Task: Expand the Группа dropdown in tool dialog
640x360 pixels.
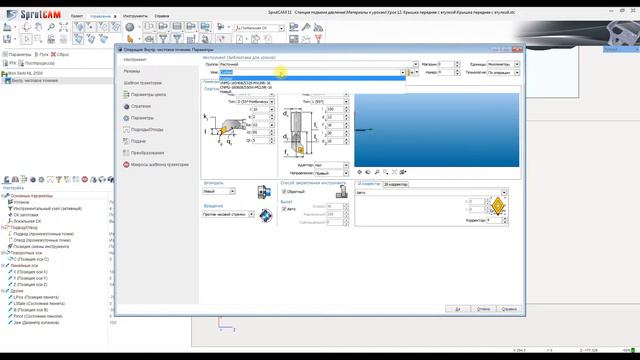Action: click(x=415, y=64)
